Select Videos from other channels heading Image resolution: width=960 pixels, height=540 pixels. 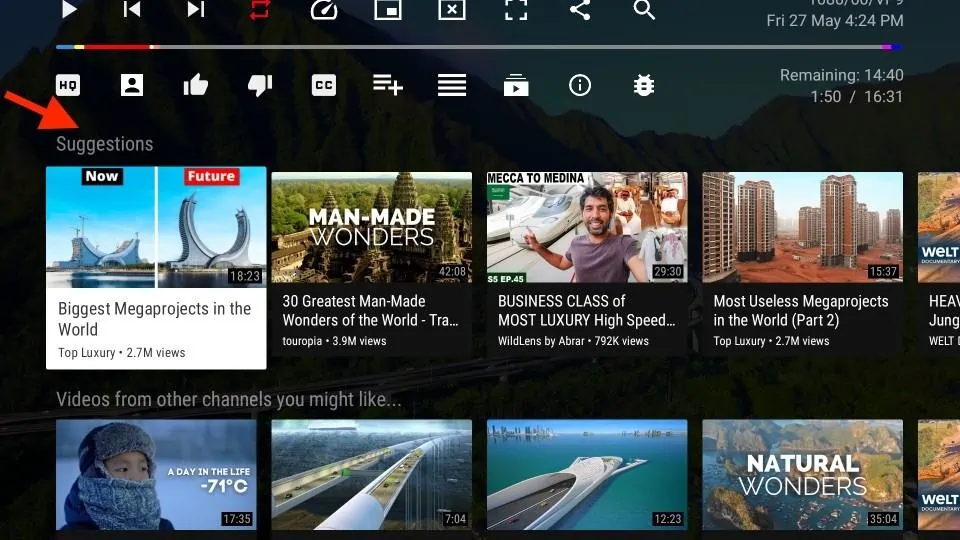[x=229, y=399]
